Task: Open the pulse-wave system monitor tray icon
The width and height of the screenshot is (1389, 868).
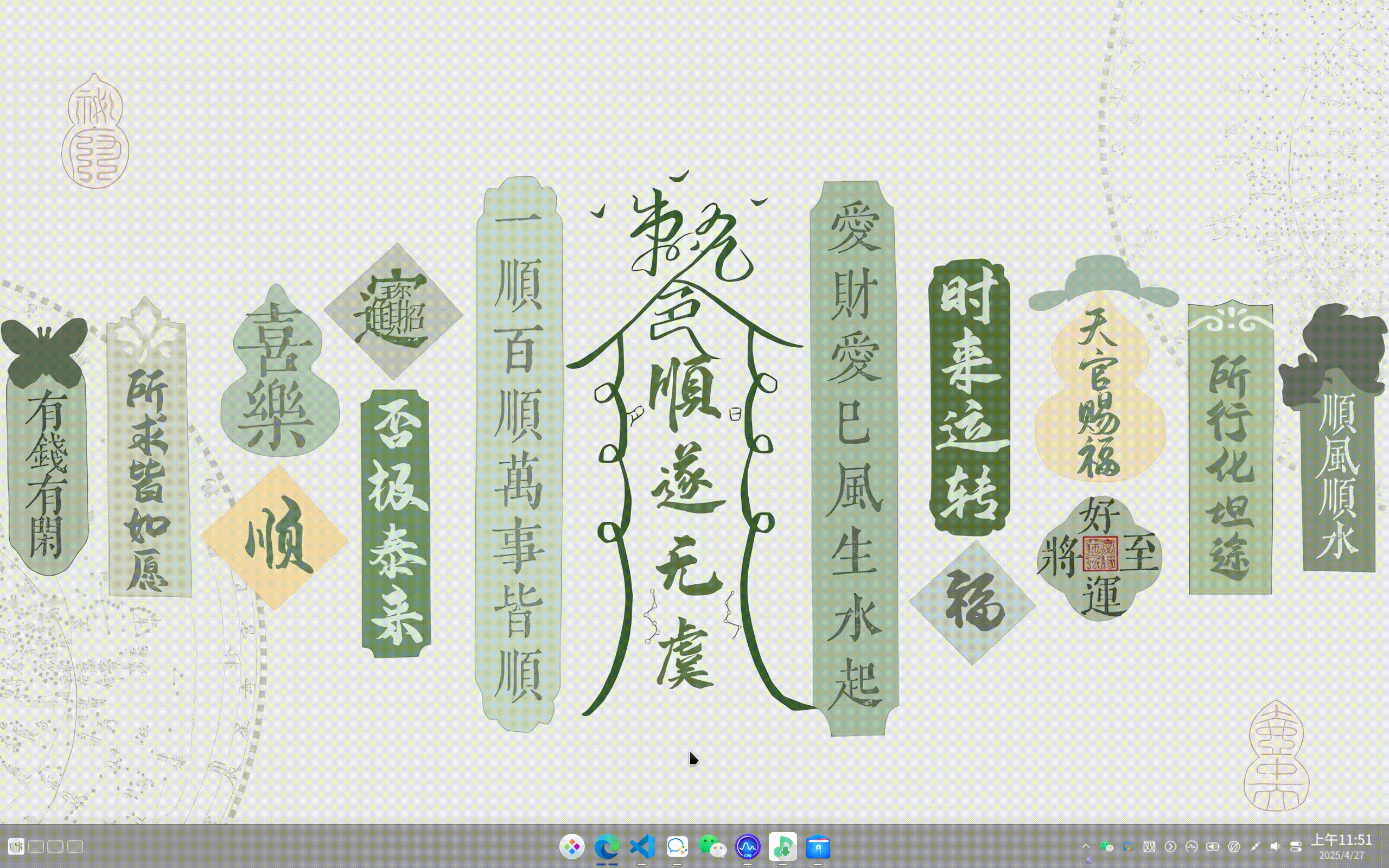Action: (1192, 846)
